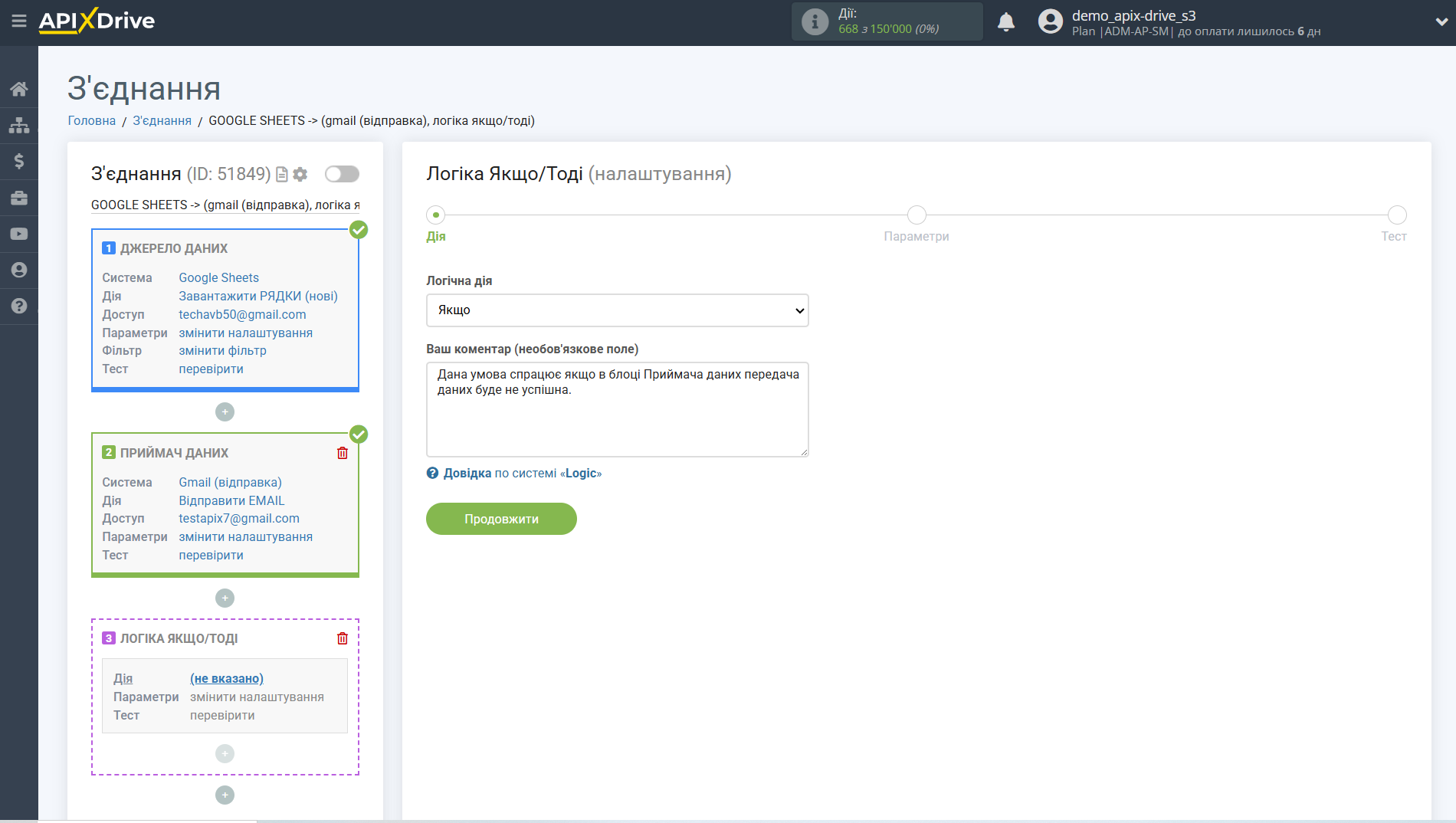Add a block after Приймач даних
The width and height of the screenshot is (1456, 823).
point(225,598)
